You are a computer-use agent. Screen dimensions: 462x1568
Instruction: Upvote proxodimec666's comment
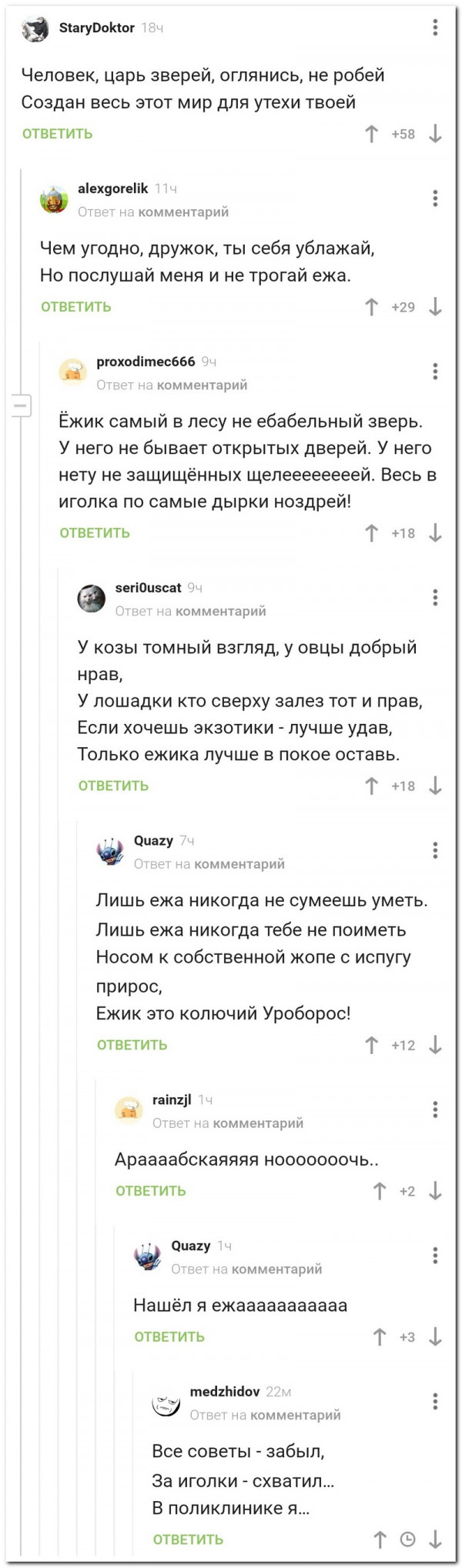tap(371, 533)
